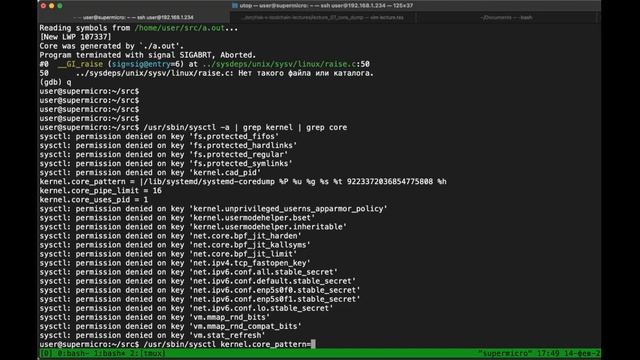Viewport: 640px width, 360px height.
Task: Select the ~/Documents bash terminal tab
Action: click(507, 18)
